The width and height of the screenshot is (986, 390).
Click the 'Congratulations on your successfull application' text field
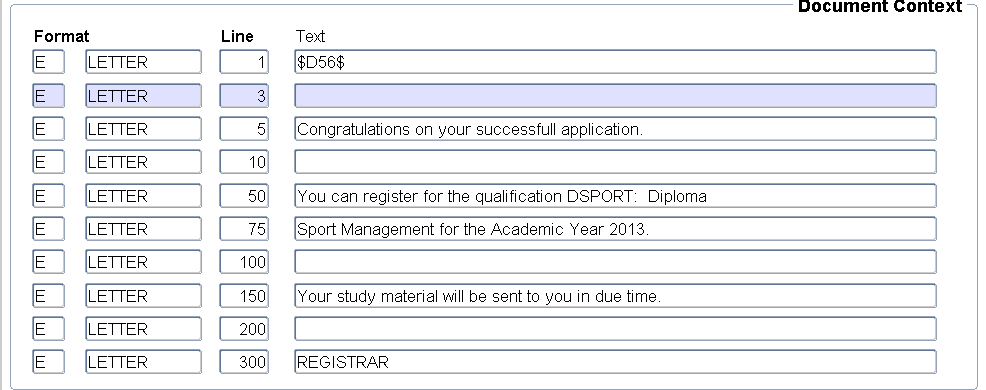pyautogui.click(x=615, y=129)
